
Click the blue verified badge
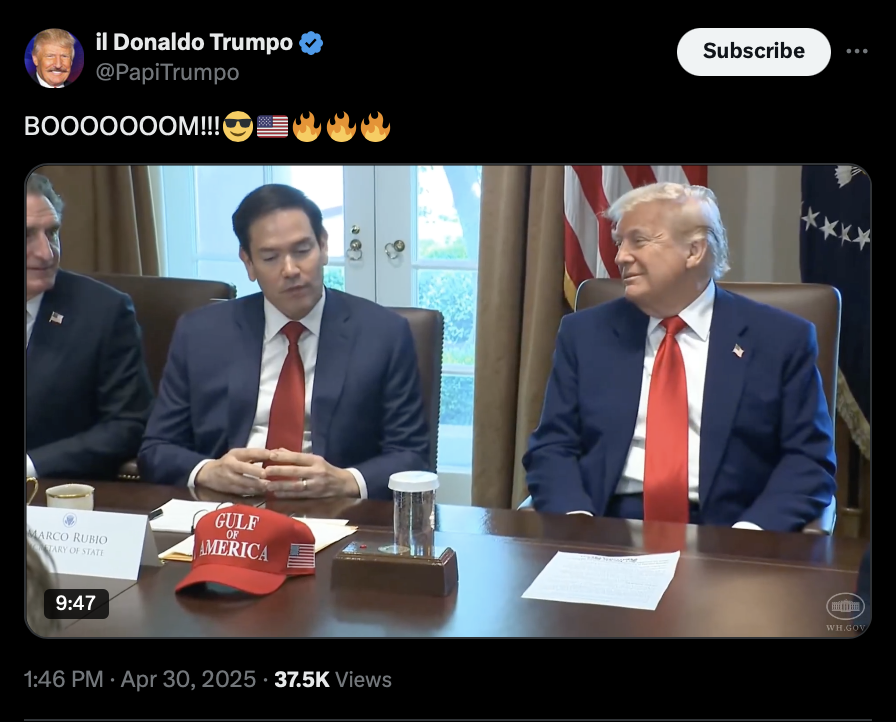pos(311,43)
